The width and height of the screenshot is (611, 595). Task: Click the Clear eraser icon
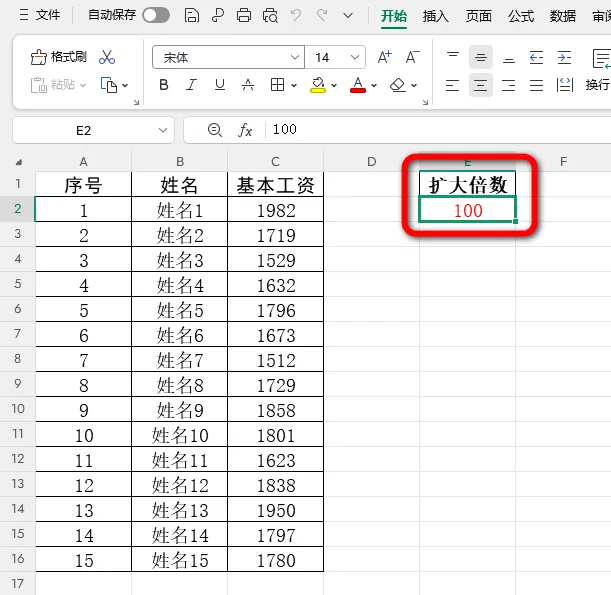tap(398, 85)
